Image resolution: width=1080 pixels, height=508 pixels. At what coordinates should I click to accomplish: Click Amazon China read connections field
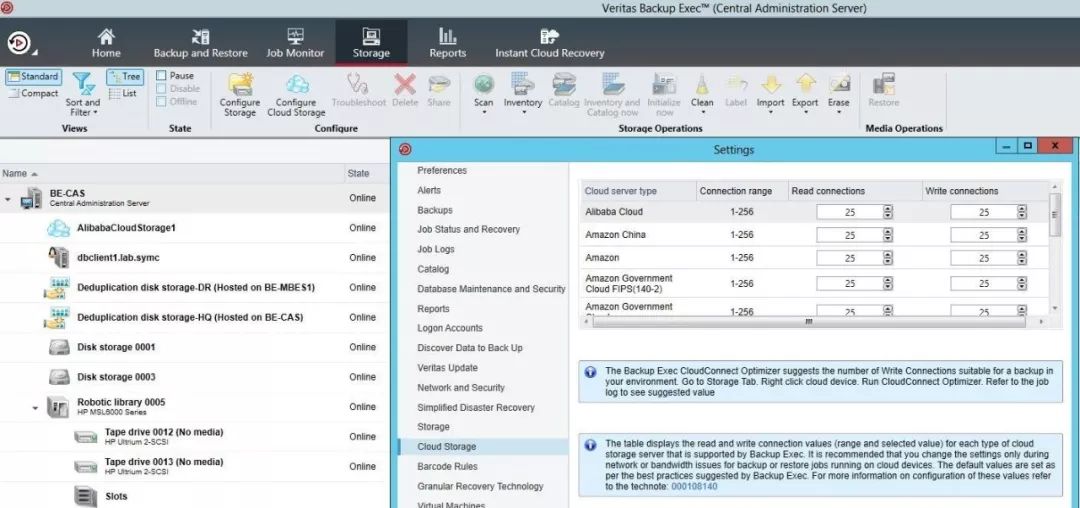[850, 235]
